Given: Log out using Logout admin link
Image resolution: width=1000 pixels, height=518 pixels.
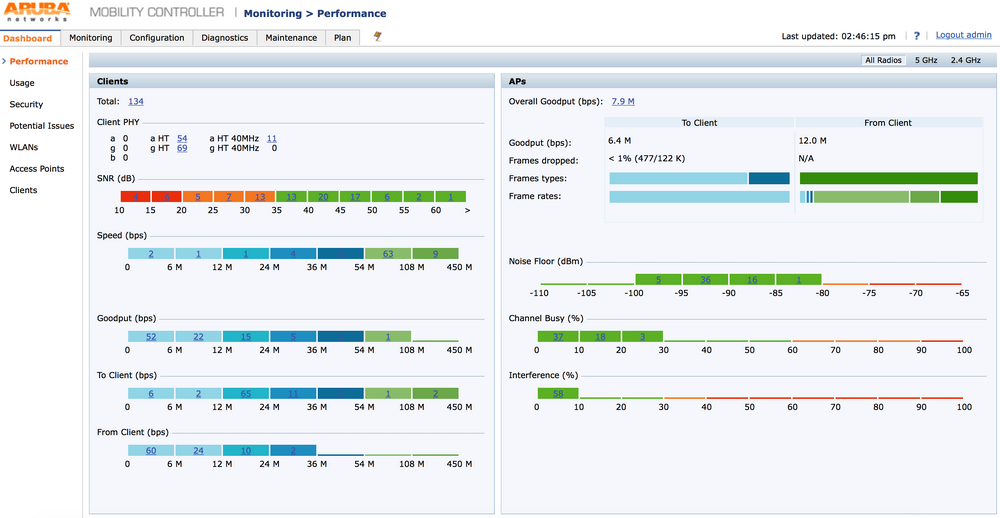Looking at the screenshot, I should click(964, 35).
